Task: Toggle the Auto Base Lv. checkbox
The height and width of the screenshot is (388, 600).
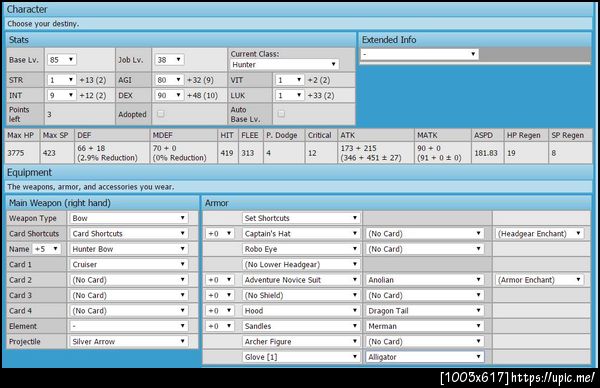Action: point(281,114)
